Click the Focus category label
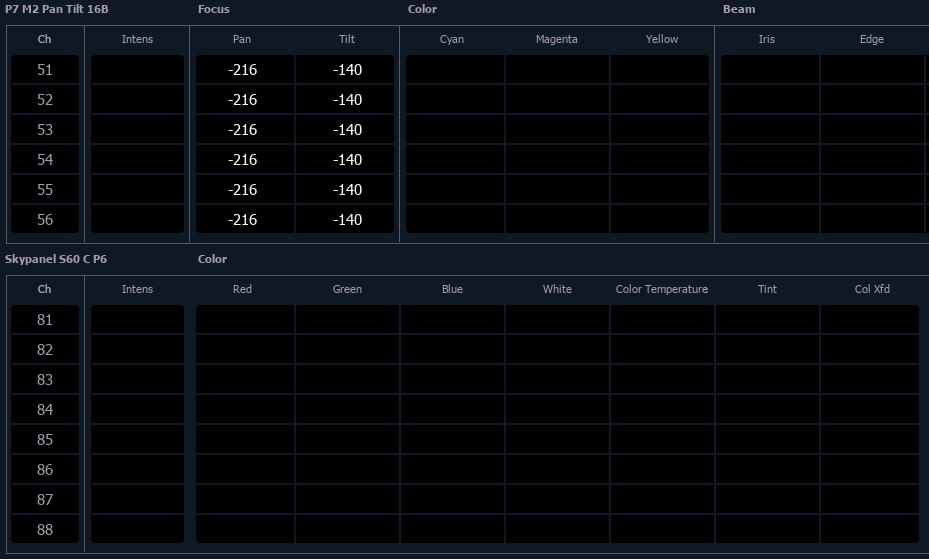 tap(213, 9)
